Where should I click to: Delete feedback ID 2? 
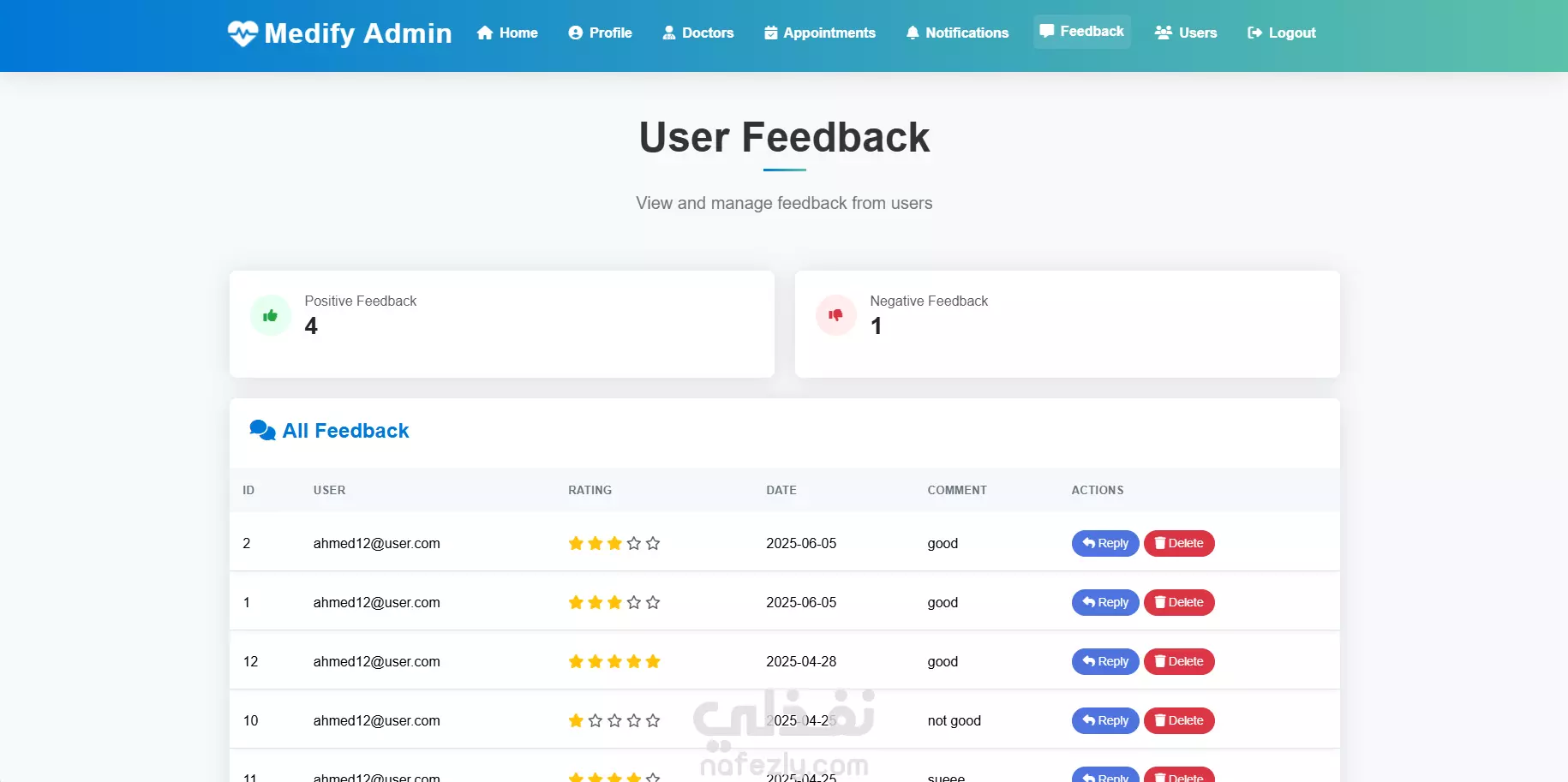point(1179,543)
